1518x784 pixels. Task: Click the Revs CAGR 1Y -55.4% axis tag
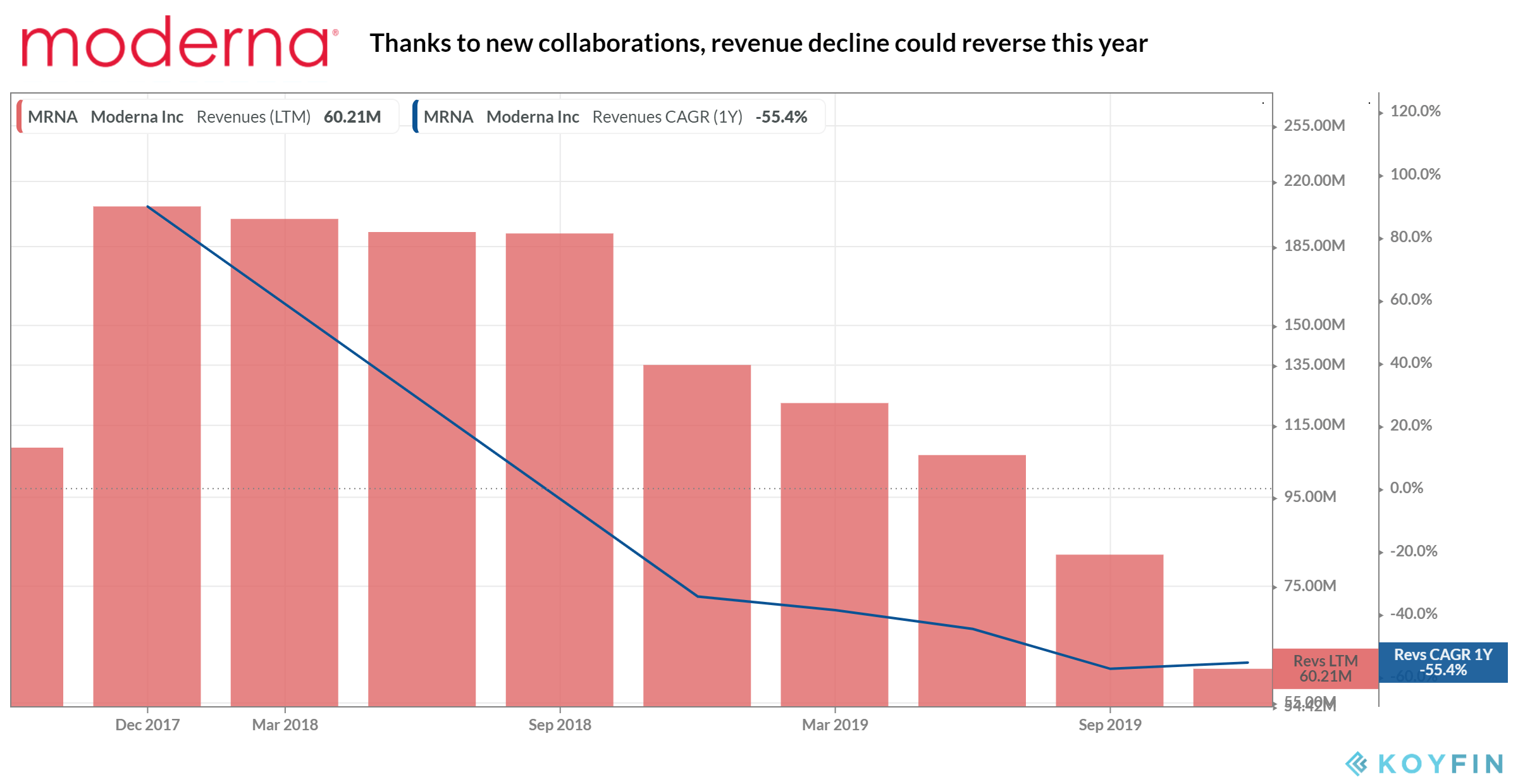1443,662
